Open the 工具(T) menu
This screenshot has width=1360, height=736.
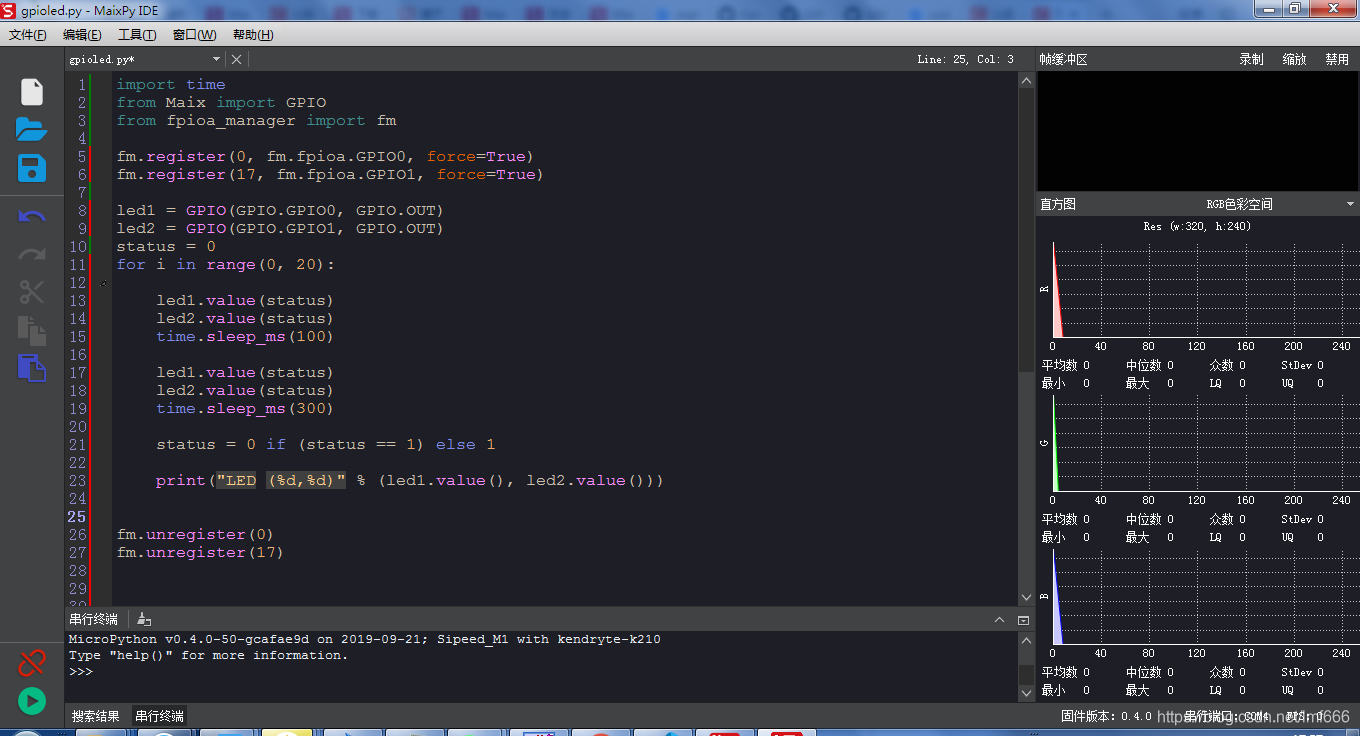click(x=137, y=35)
